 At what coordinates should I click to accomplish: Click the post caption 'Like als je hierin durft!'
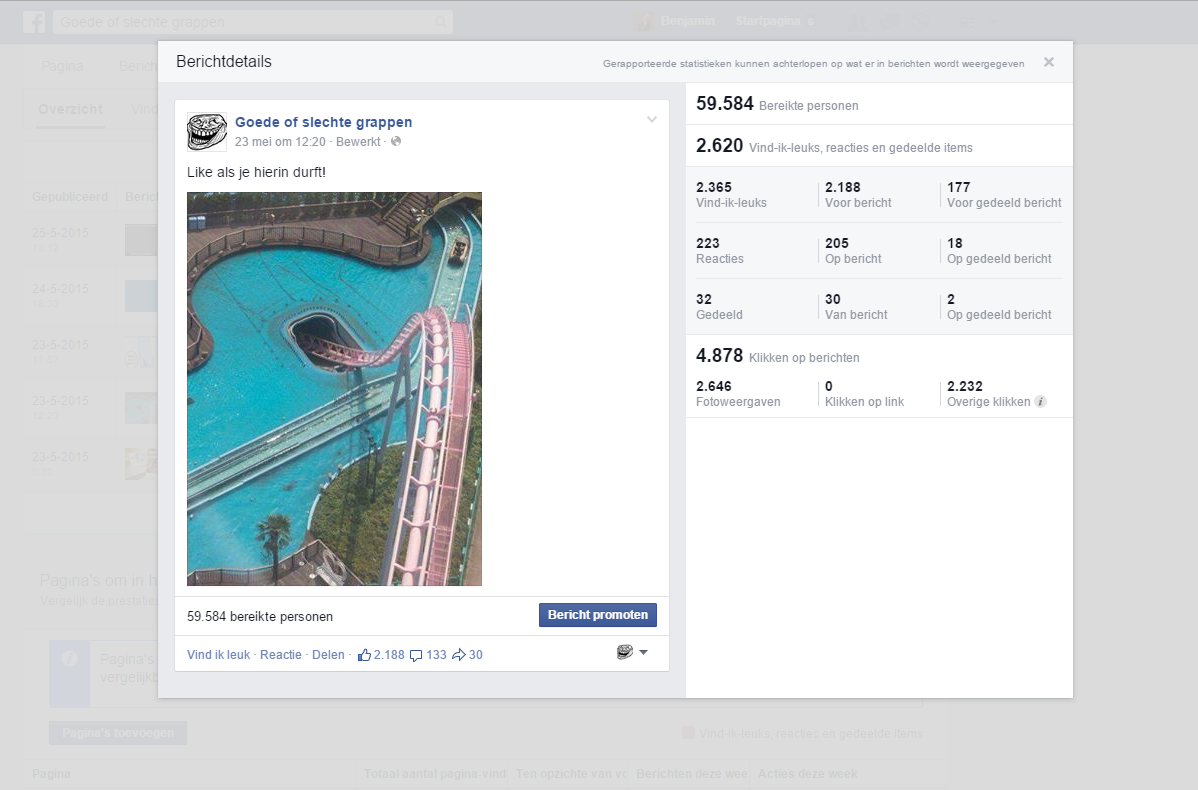tap(256, 172)
